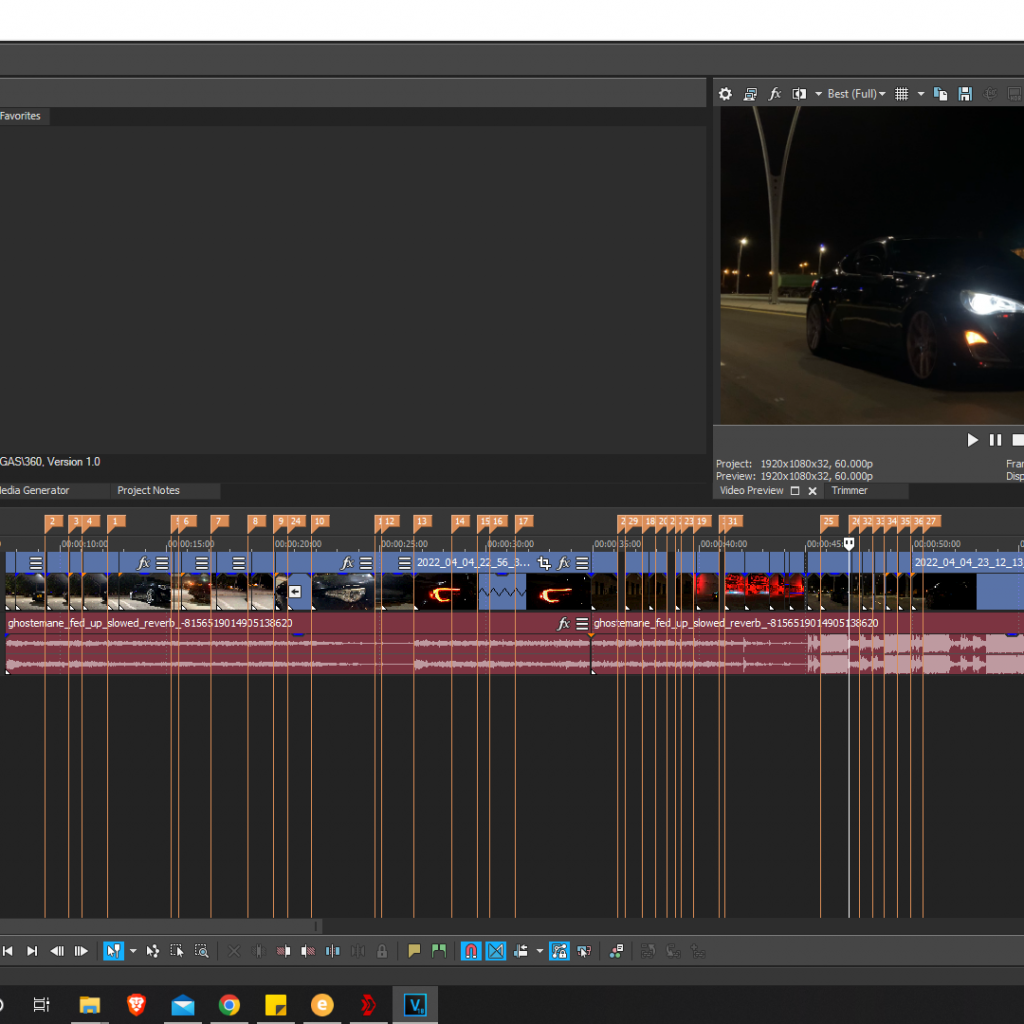Image resolution: width=1024 pixels, height=1024 pixels.
Task: Switch to the Trimmer tab
Action: pos(849,490)
